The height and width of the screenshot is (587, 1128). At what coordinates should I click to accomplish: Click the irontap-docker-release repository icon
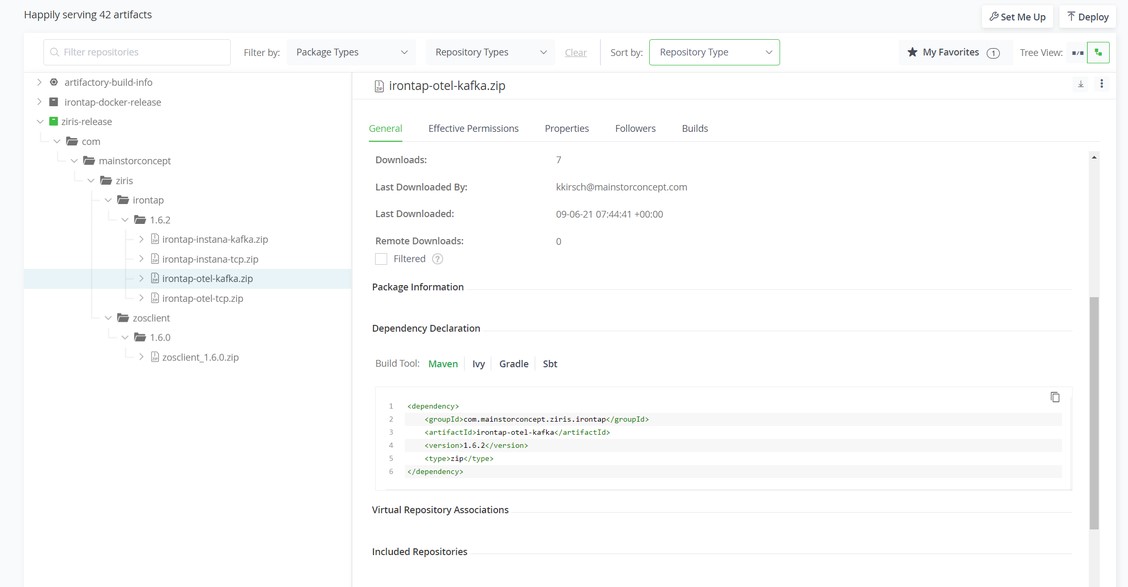(53, 102)
